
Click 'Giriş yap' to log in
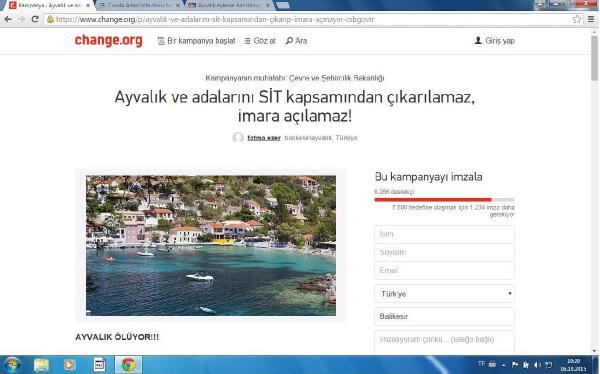(495, 41)
